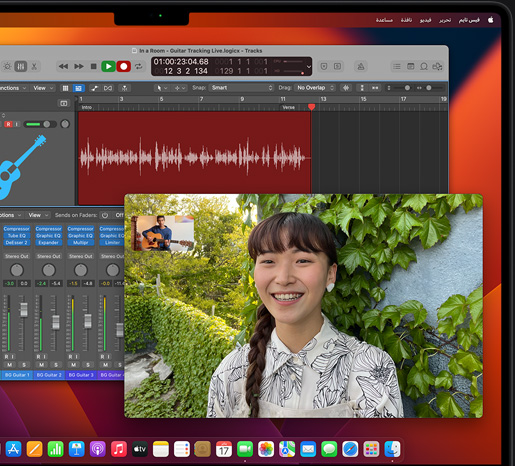
Task: Open the Drag No Overlap dropdown
Action: (315, 88)
